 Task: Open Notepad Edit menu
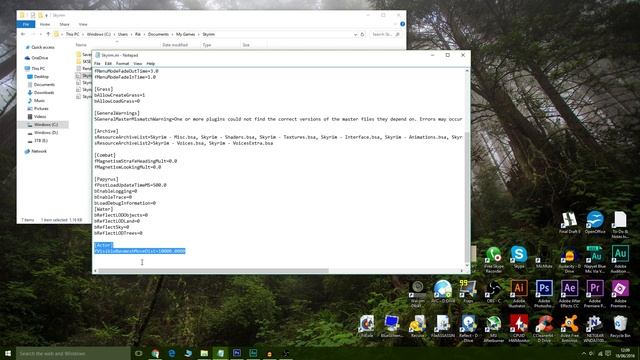[108, 64]
